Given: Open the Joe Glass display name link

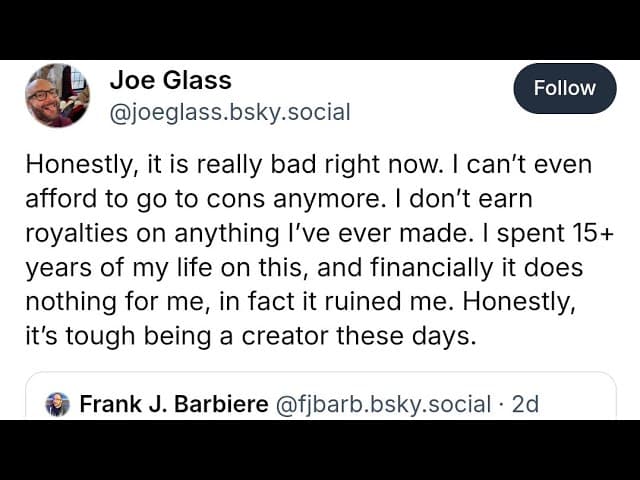Looking at the screenshot, I should pos(170,80).
